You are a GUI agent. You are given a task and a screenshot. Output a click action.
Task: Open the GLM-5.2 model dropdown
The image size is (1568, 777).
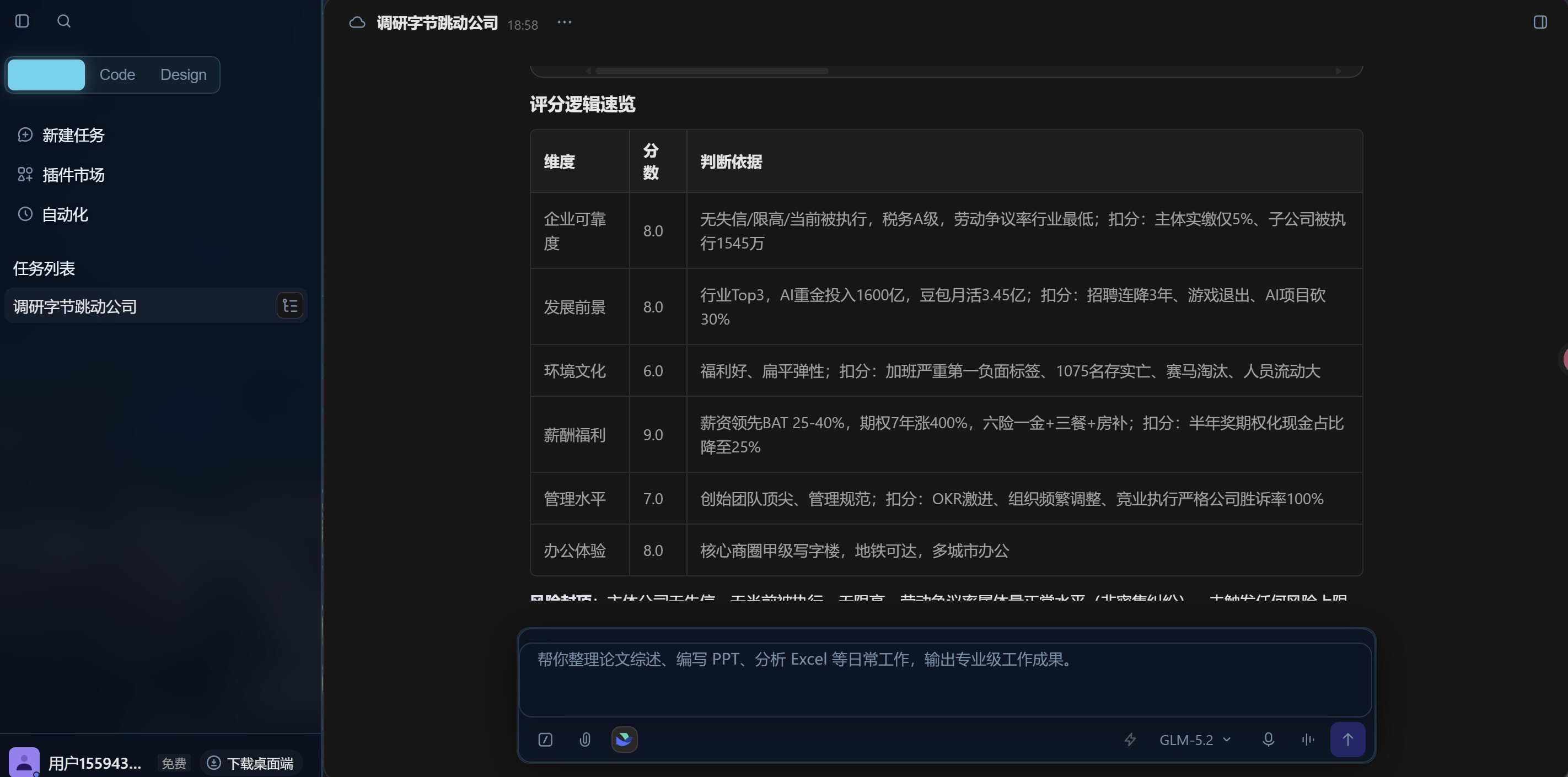pyautogui.click(x=1195, y=740)
